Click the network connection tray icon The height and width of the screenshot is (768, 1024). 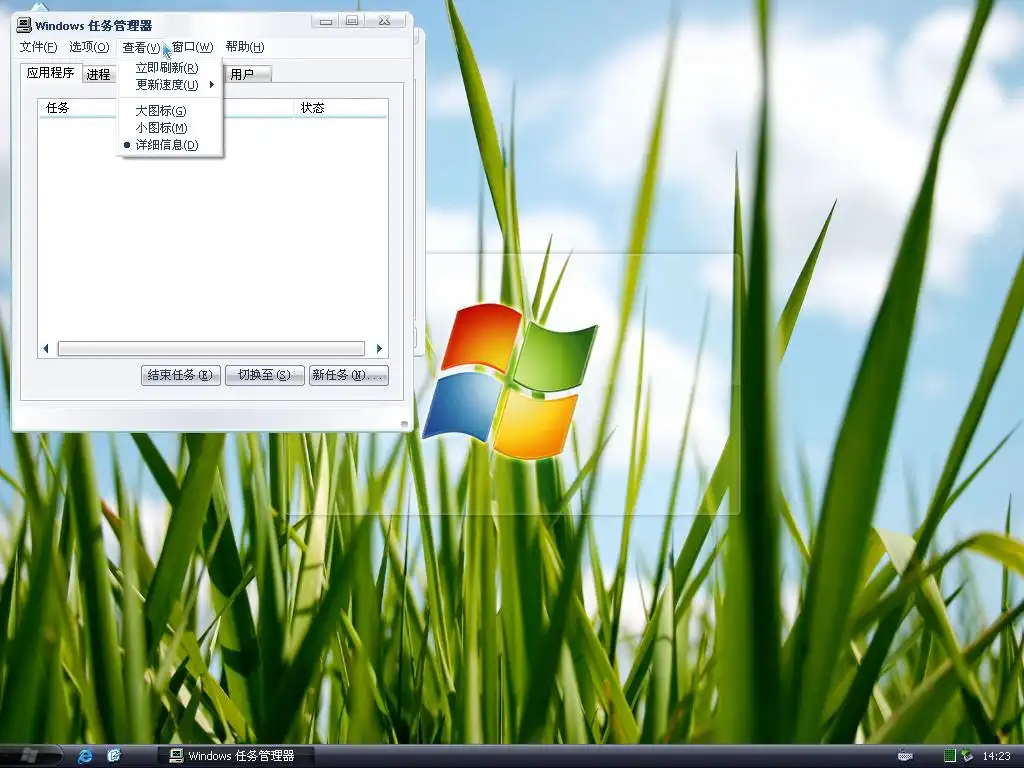[967, 756]
